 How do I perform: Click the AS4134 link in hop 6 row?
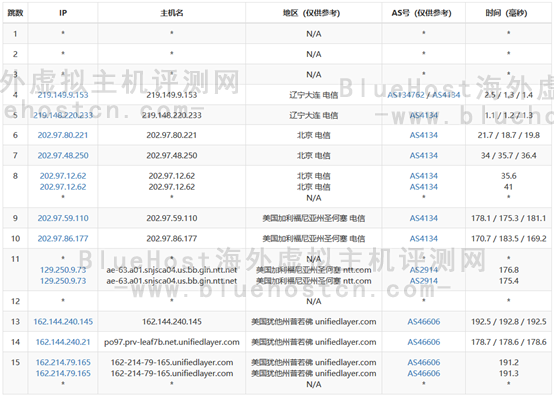click(424, 135)
